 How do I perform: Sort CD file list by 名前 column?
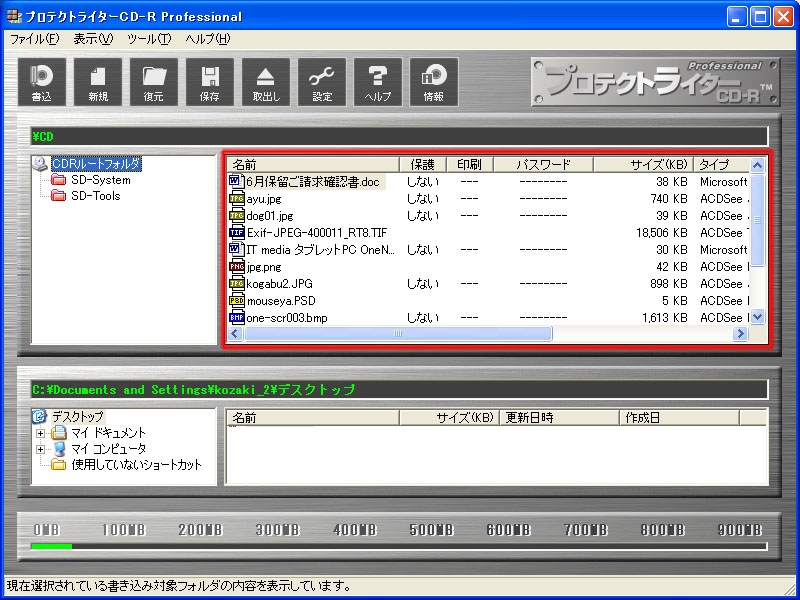click(x=313, y=164)
